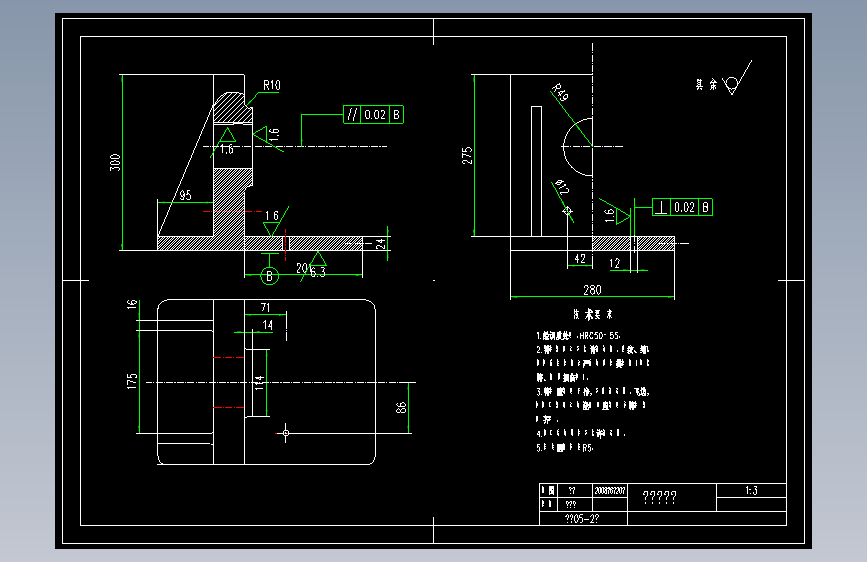Image resolution: width=867 pixels, height=562 pixels.
Task: Select the parallelism tolerance frame with 0.02 B
Action: click(x=373, y=115)
